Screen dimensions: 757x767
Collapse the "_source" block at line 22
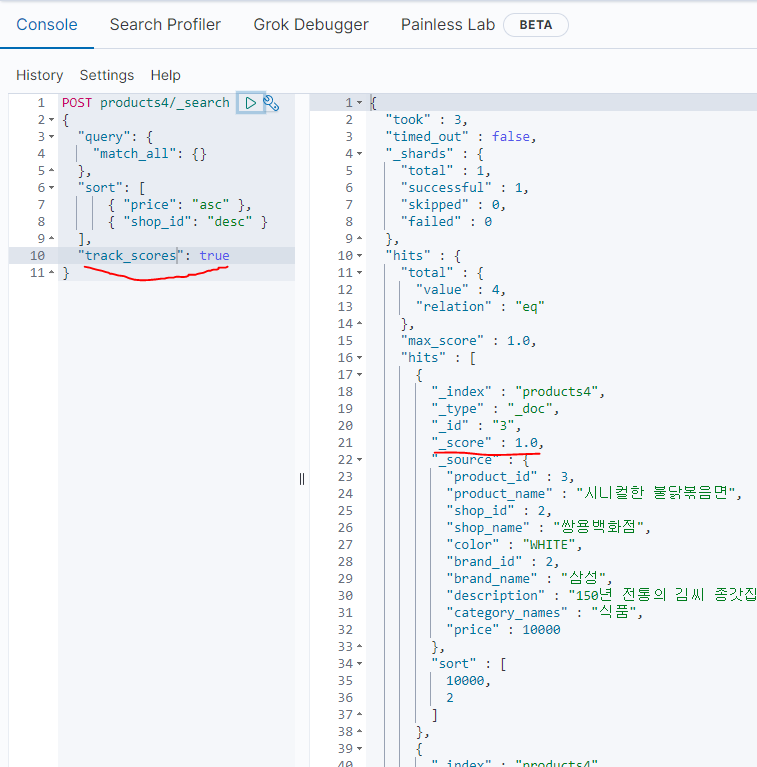tap(359, 460)
